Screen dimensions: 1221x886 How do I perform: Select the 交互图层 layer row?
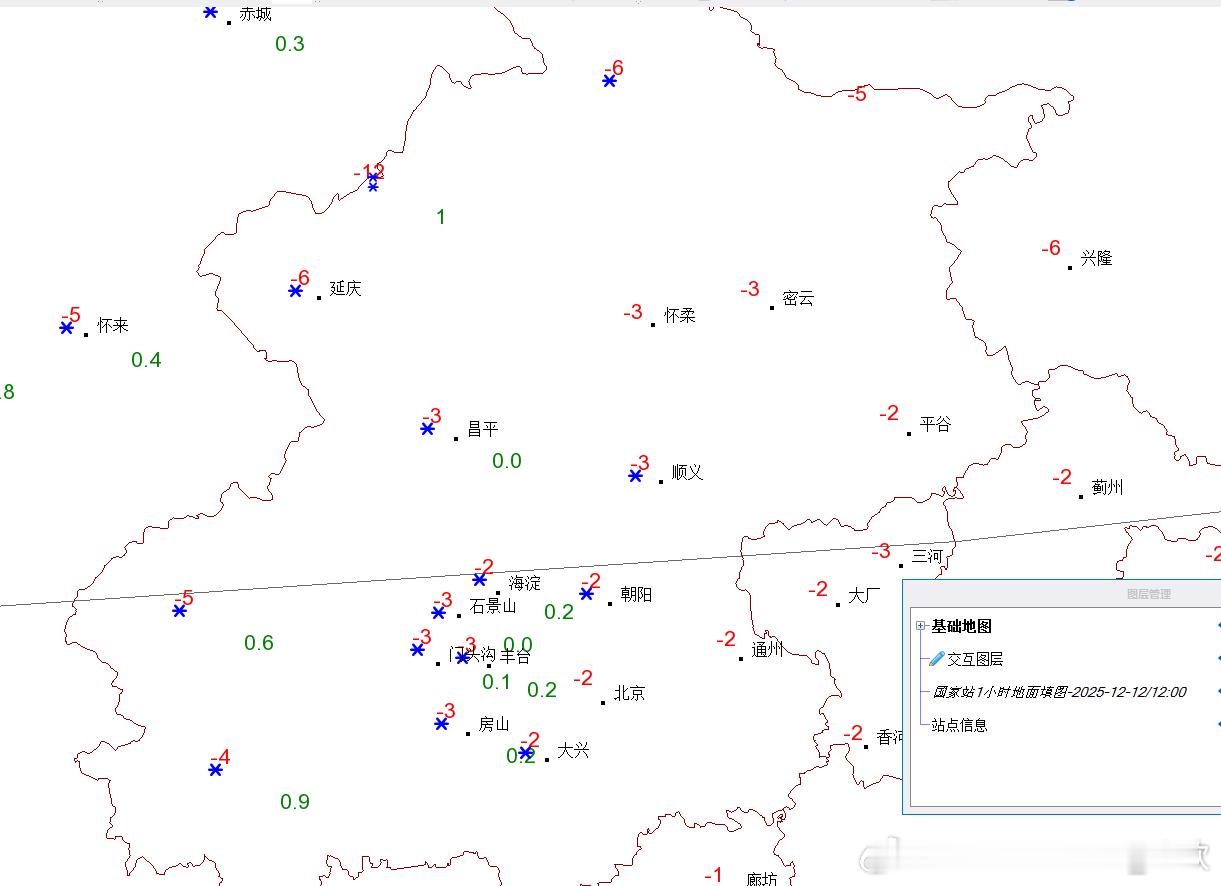click(x=975, y=659)
